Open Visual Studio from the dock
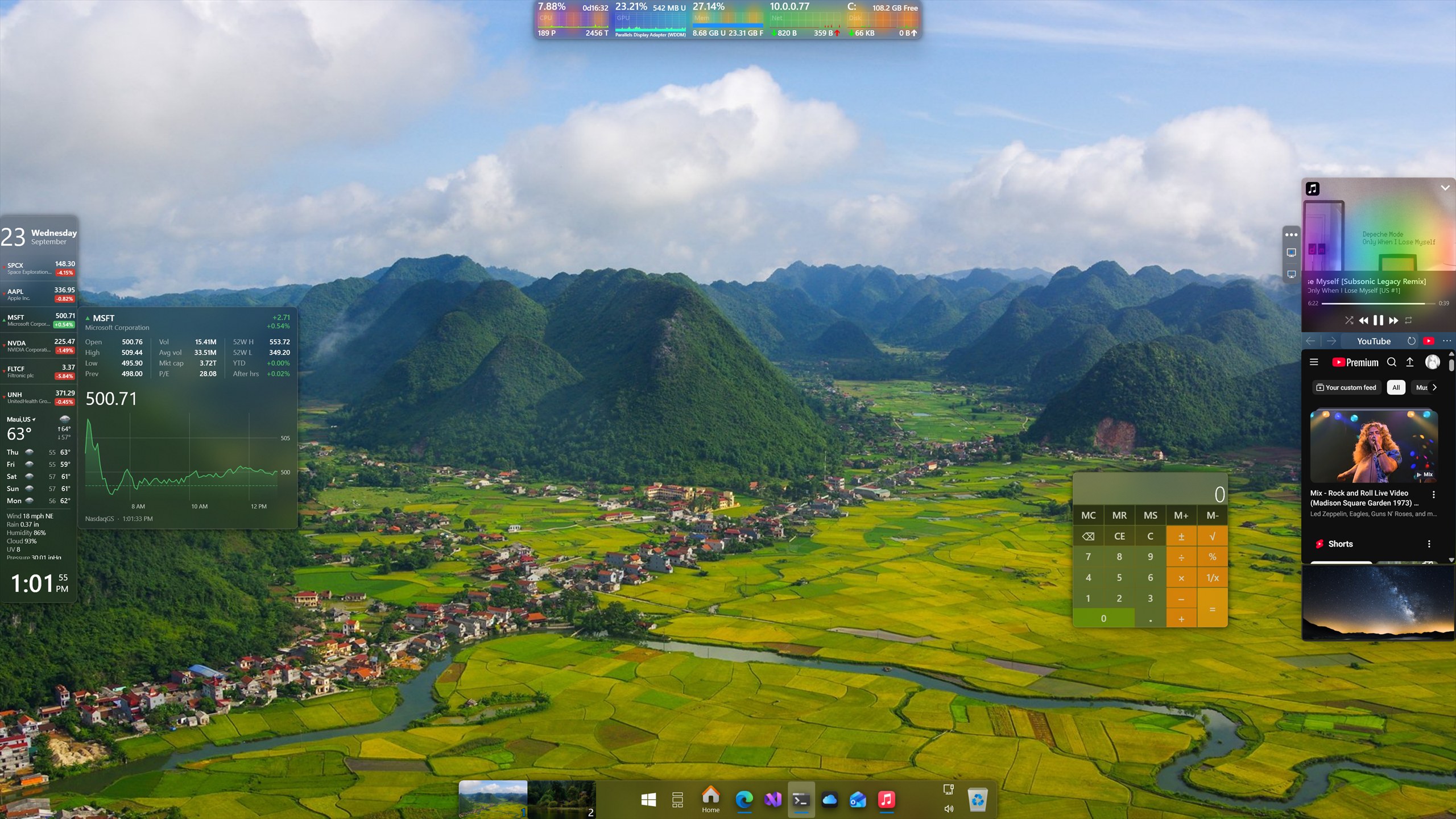The image size is (1456, 819). click(x=773, y=800)
